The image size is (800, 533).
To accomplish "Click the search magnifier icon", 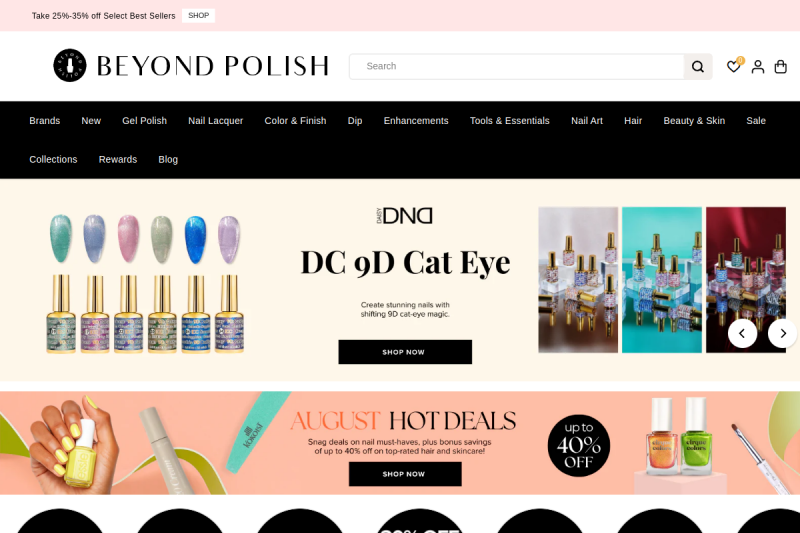I will pos(697,66).
